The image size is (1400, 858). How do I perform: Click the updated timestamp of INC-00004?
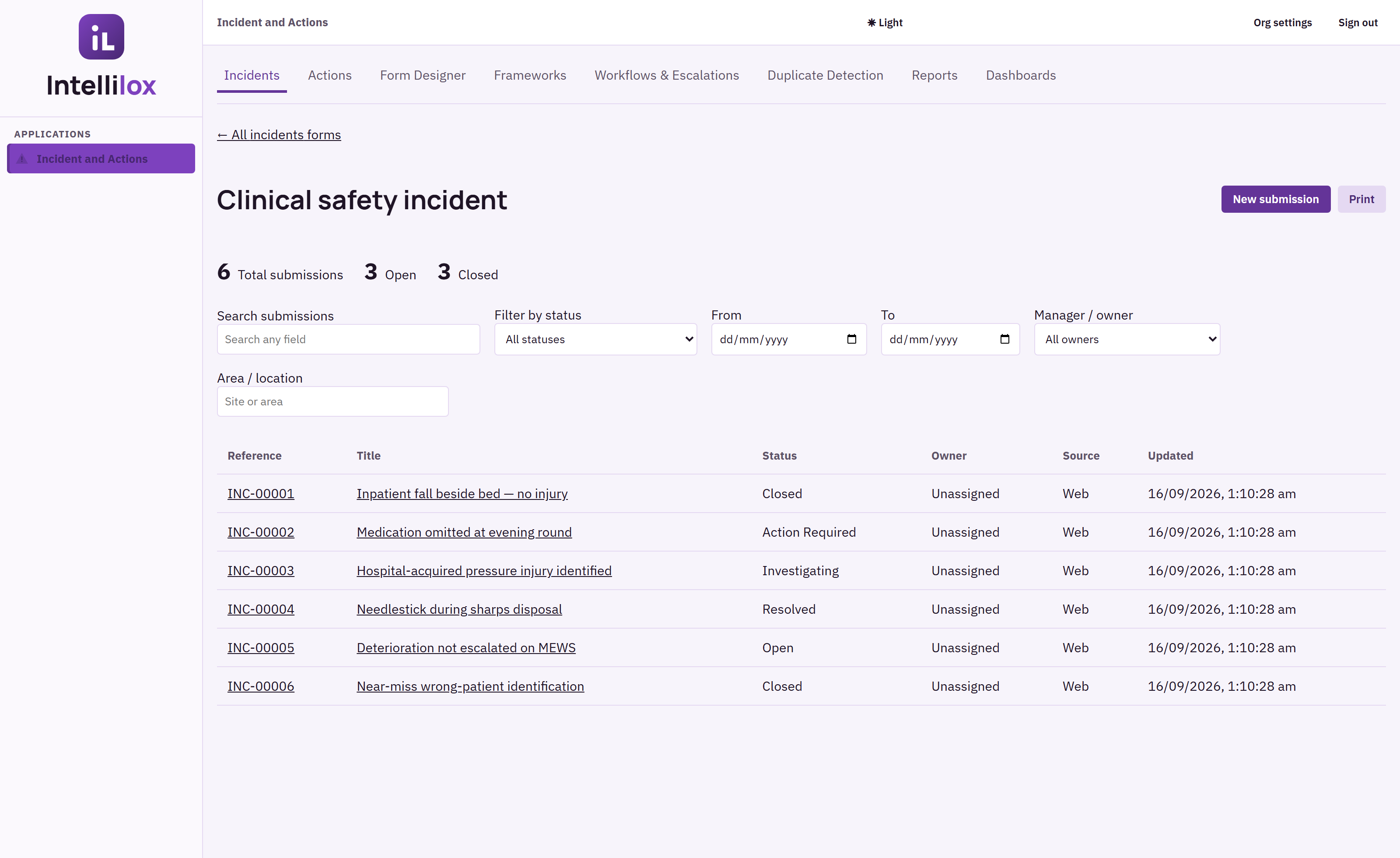click(1221, 609)
